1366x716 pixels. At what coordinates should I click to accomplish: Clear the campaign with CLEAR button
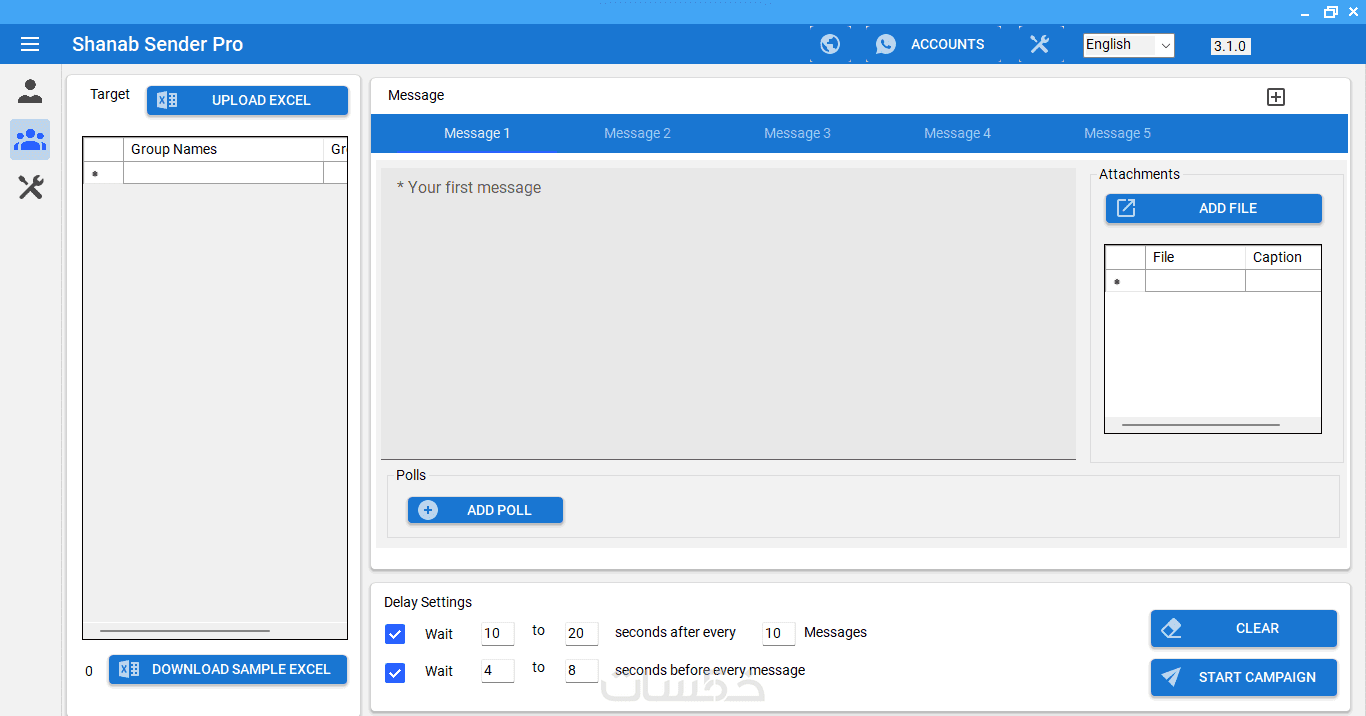click(x=1244, y=628)
